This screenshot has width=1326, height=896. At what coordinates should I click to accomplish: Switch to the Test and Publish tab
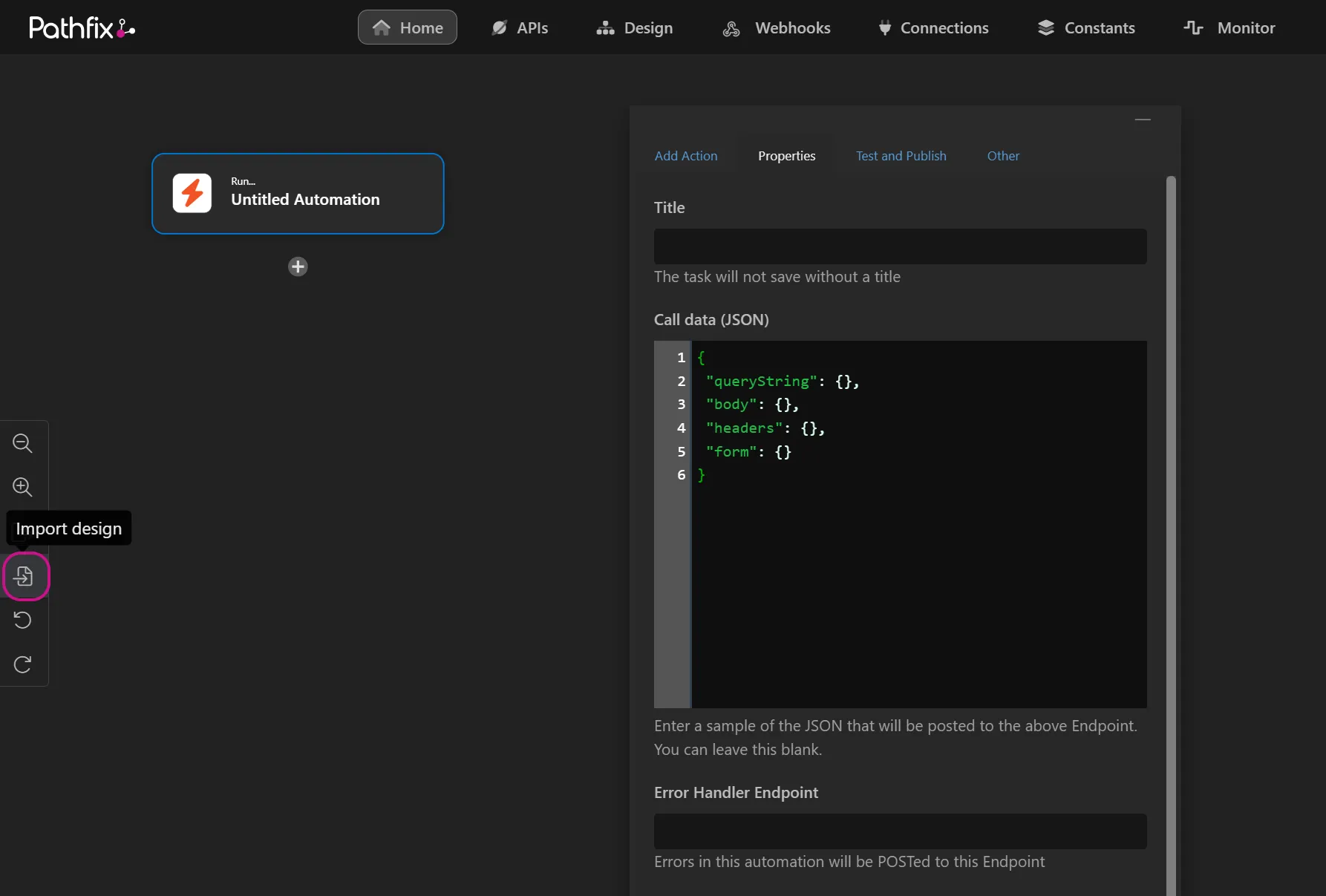coord(901,156)
